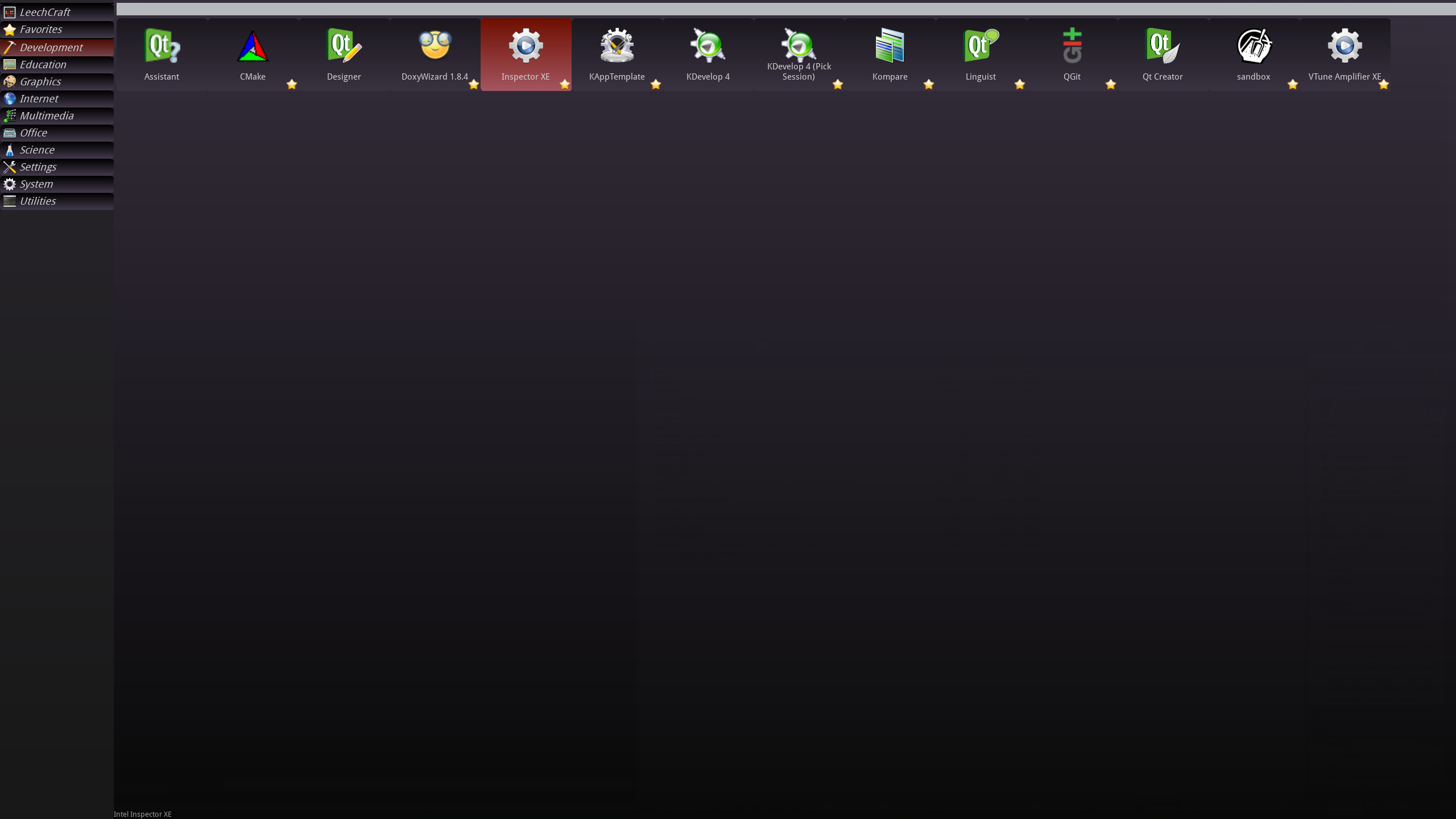Switch to the Education category
The height and width of the screenshot is (819, 1456).
pyautogui.click(x=57, y=64)
